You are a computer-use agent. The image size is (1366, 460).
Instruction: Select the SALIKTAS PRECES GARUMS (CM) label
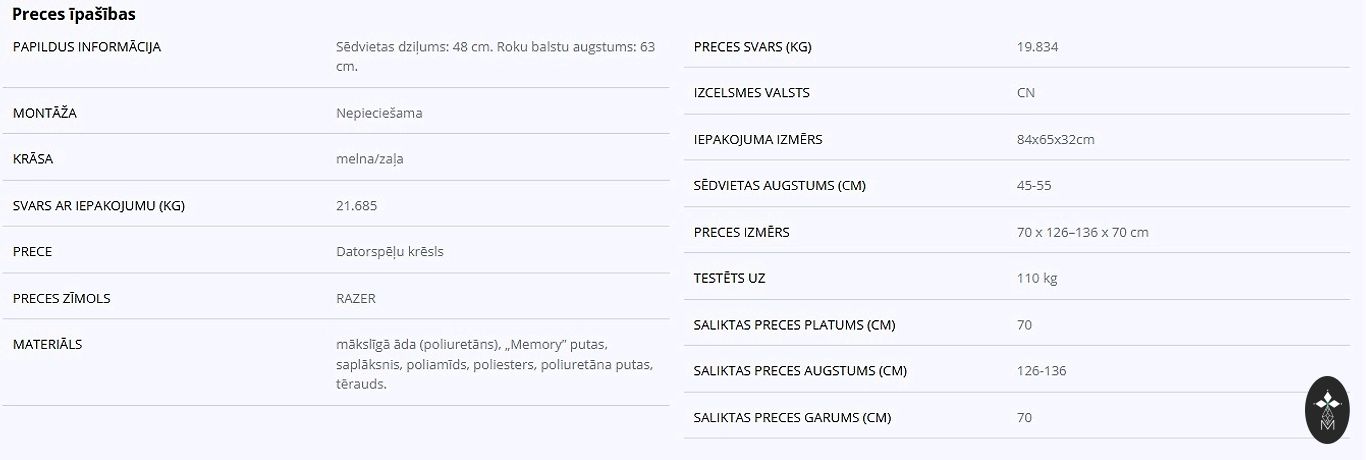click(x=793, y=417)
